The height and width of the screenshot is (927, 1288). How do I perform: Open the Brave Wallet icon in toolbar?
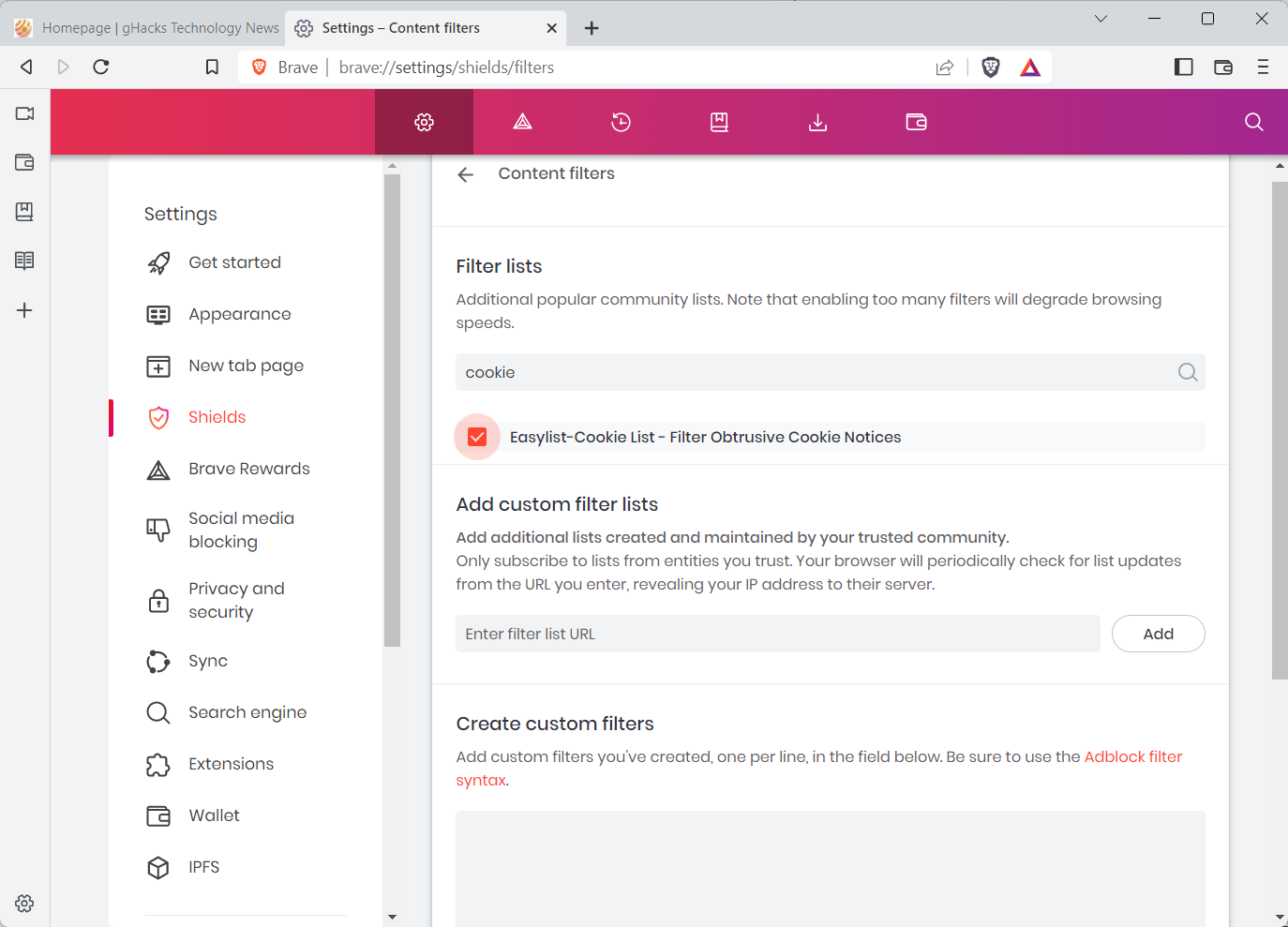click(x=1223, y=67)
